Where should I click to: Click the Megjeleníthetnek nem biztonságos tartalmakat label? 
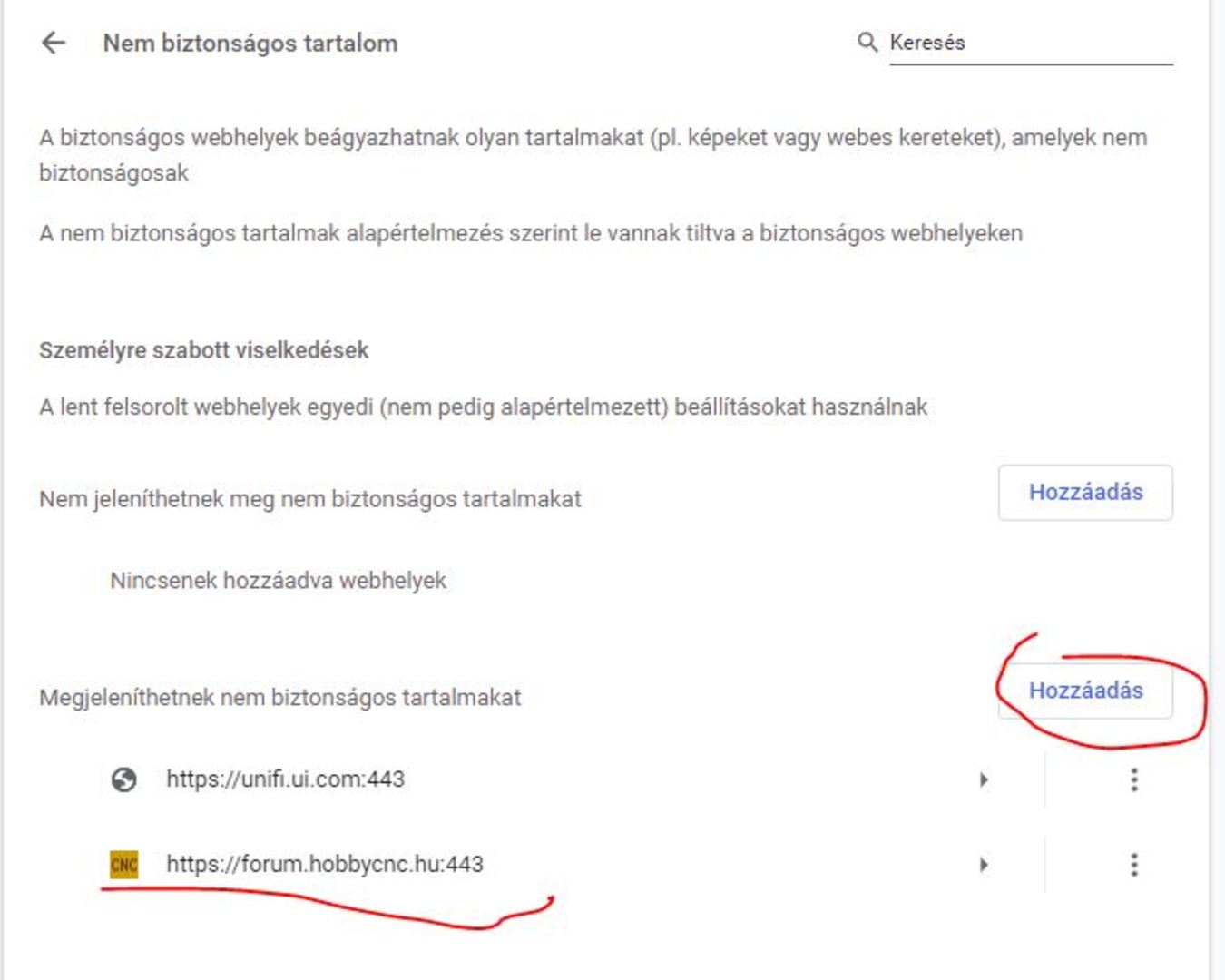280,698
